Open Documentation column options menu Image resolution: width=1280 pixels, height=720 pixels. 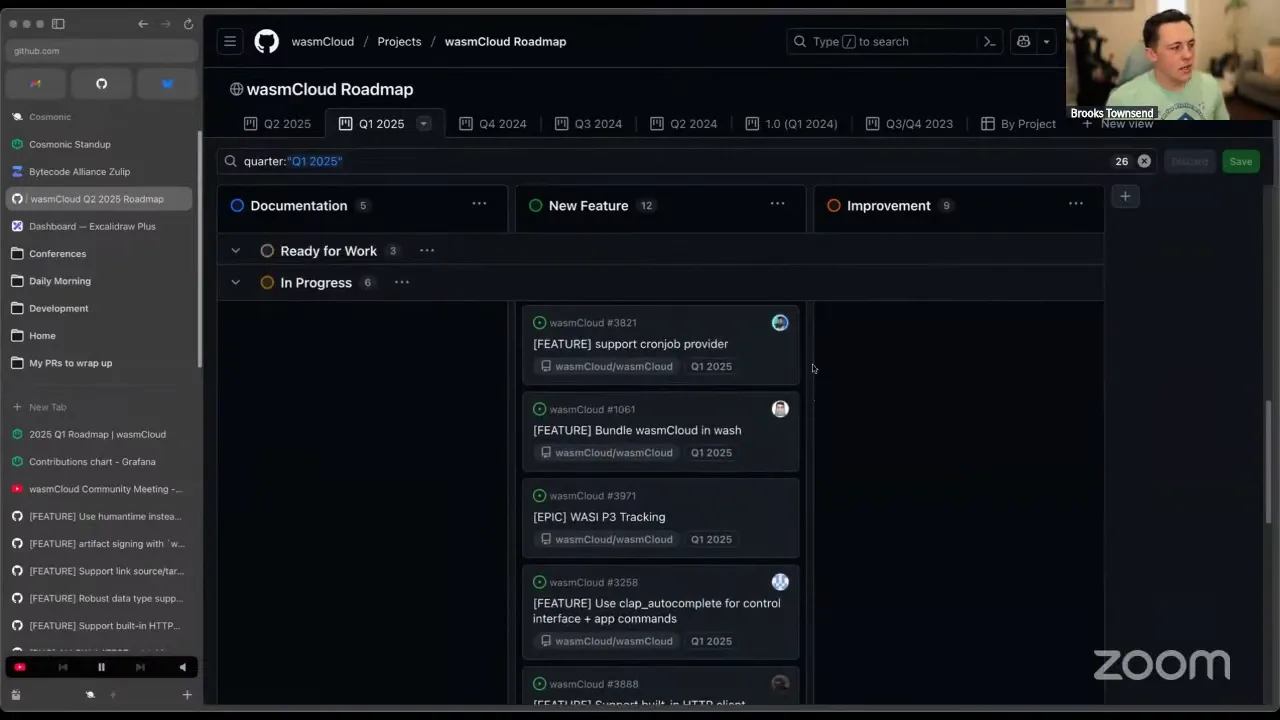[479, 204]
